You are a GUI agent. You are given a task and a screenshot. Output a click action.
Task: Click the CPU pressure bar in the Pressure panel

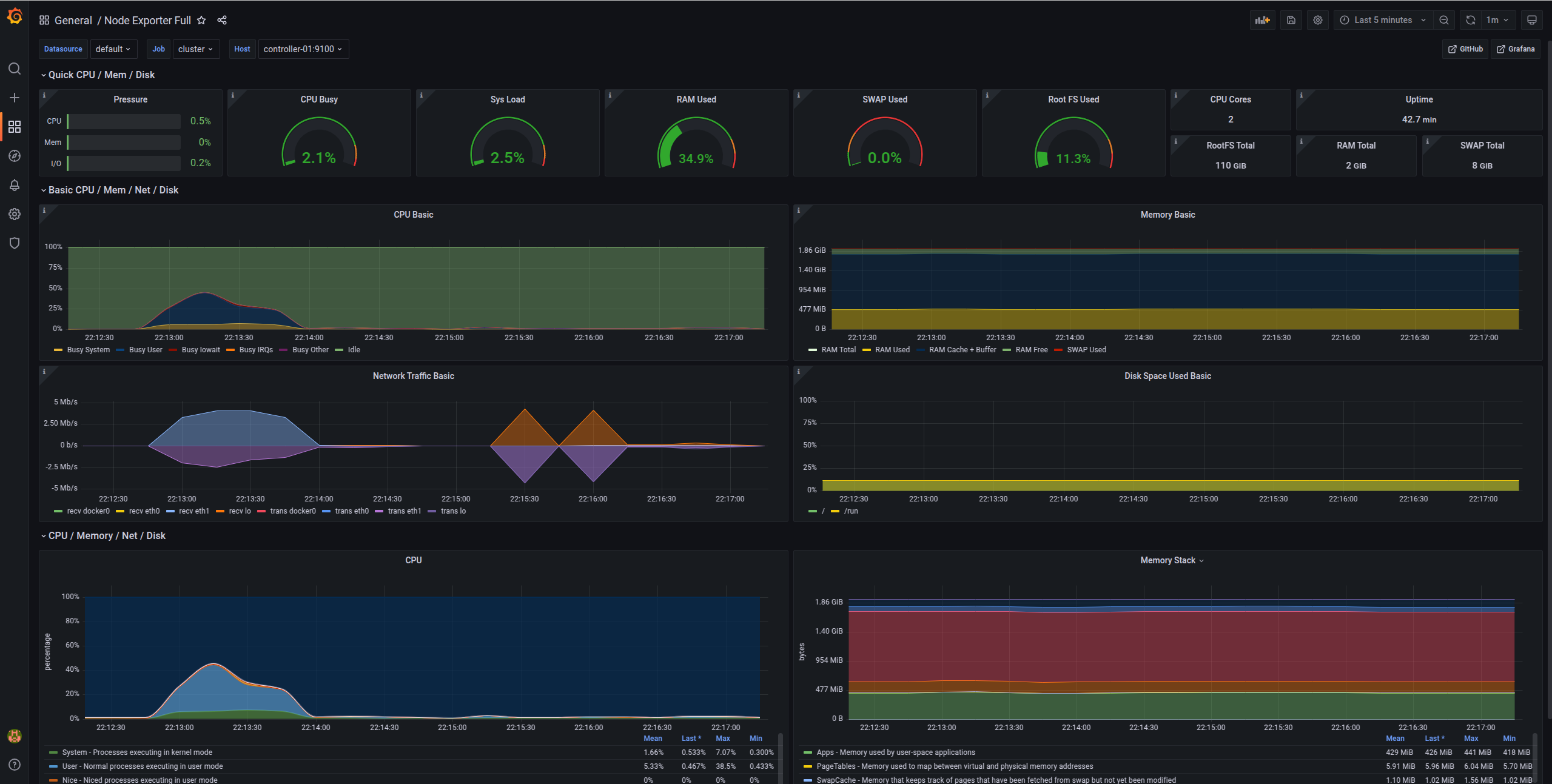point(123,121)
